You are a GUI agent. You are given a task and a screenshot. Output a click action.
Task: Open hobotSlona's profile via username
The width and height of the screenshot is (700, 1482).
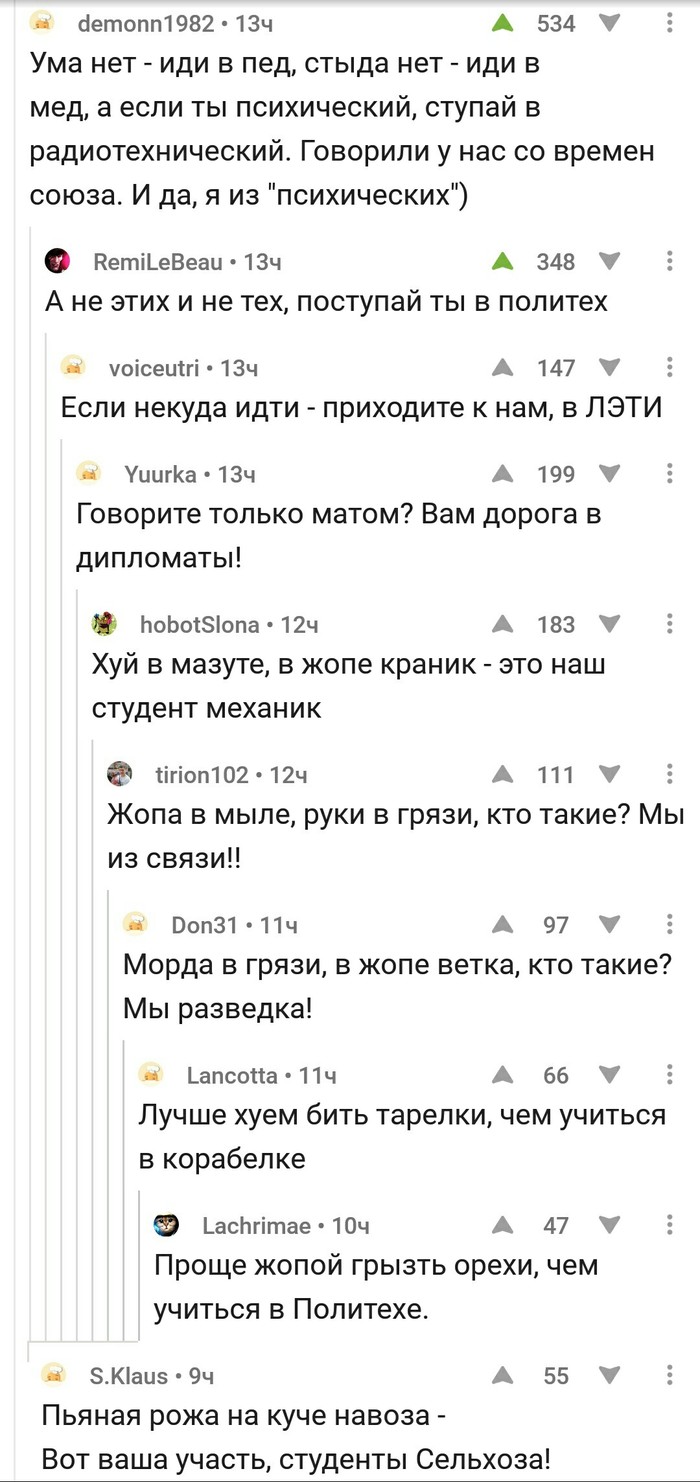click(200, 625)
